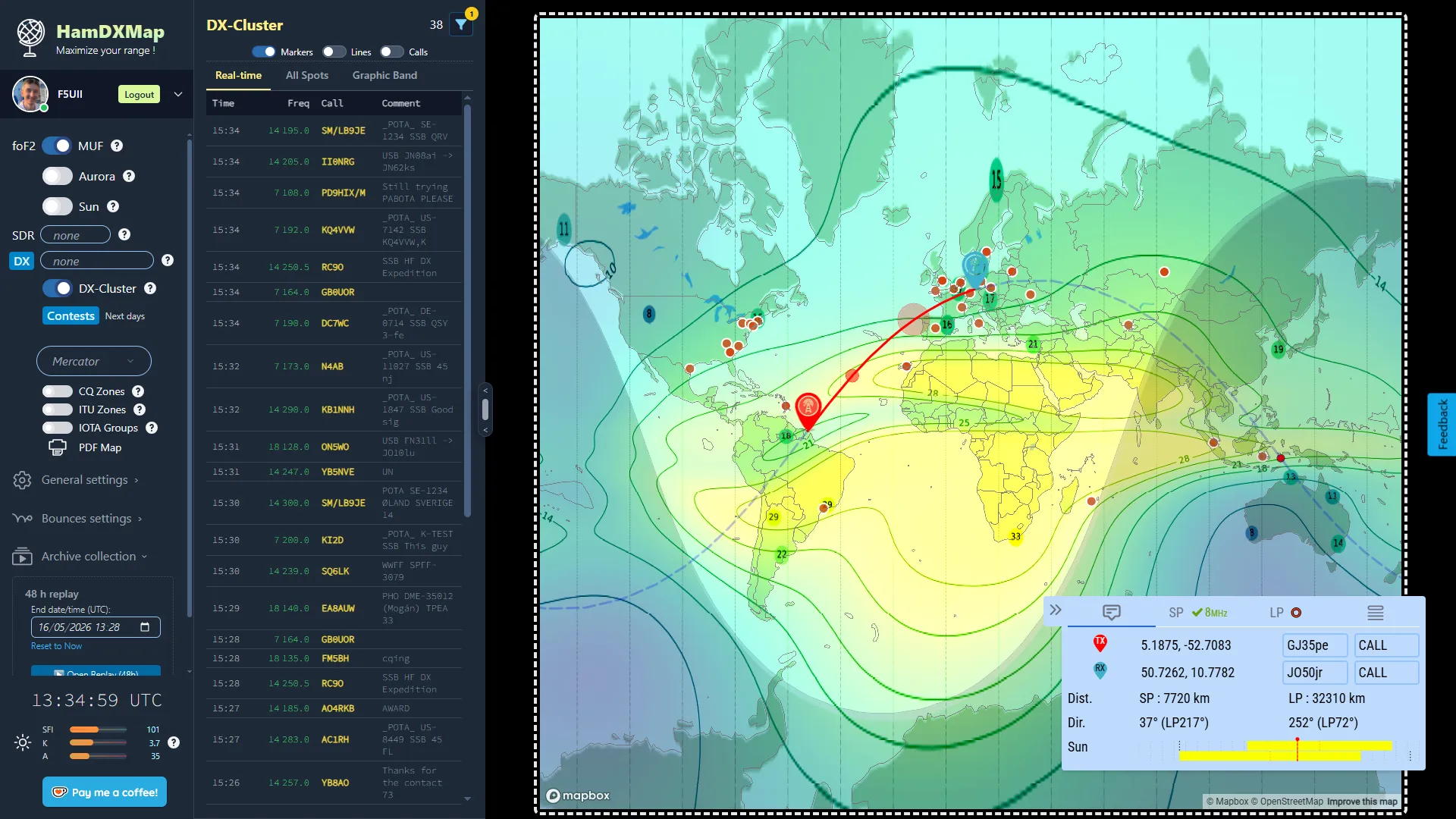
Task: Expand General settings section
Action: click(90, 480)
